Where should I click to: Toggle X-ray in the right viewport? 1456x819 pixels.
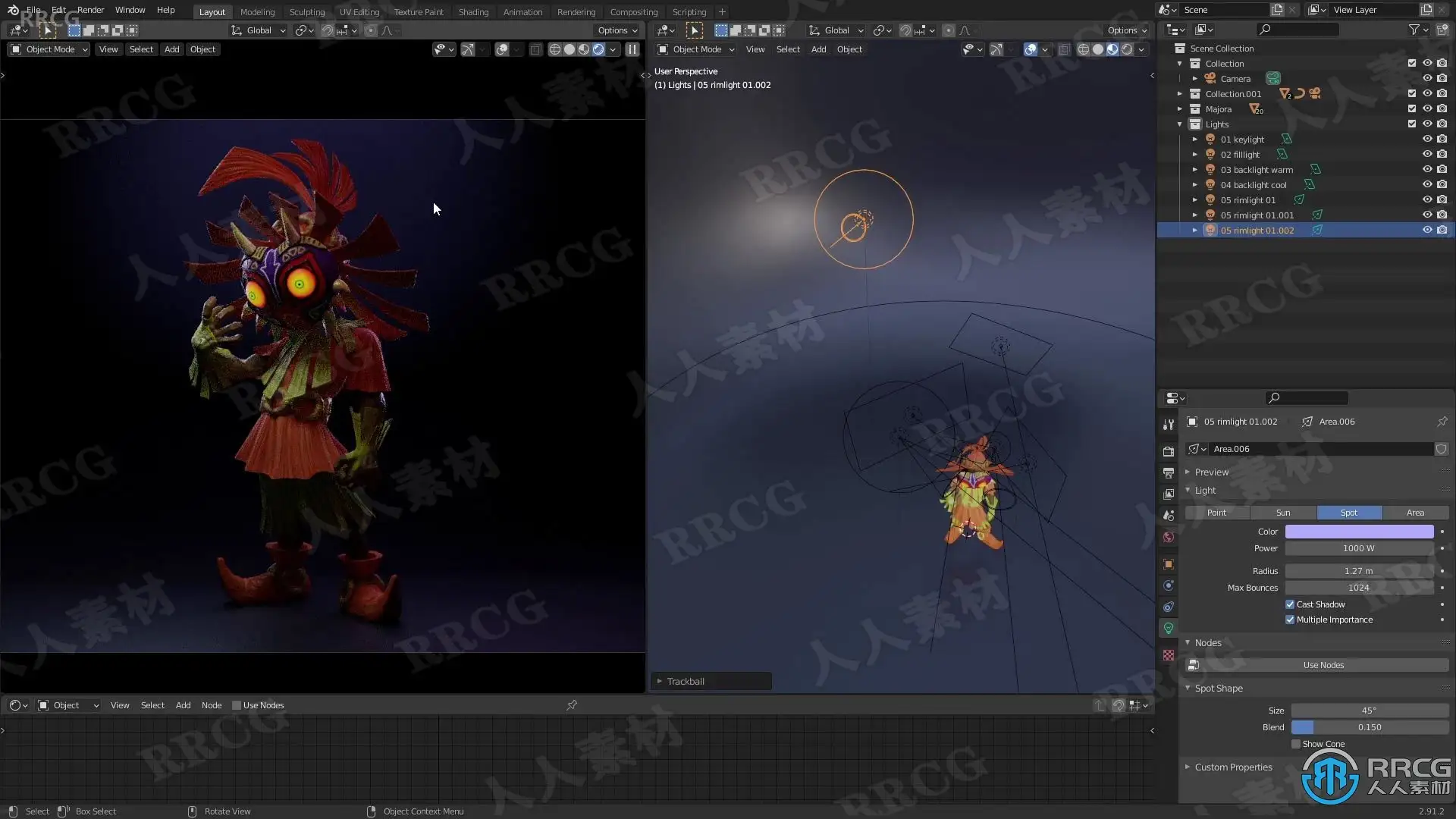click(x=1064, y=49)
